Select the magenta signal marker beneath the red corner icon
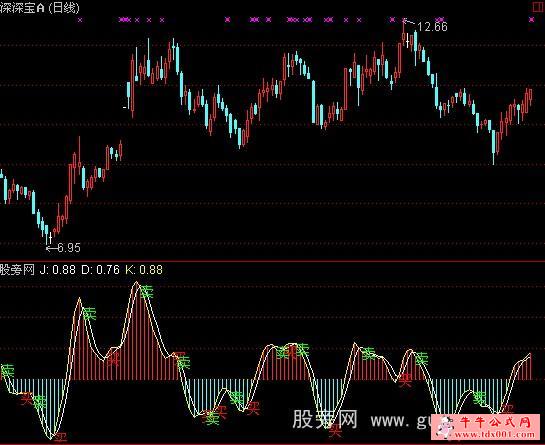This screenshot has height=445, width=545. click(x=531, y=20)
